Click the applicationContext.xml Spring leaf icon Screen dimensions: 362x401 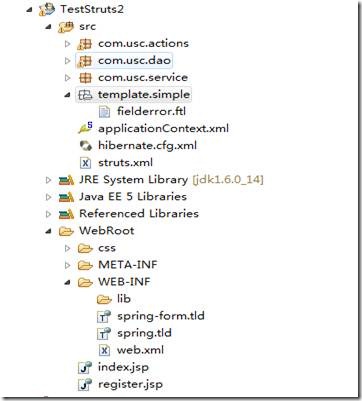[85, 128]
